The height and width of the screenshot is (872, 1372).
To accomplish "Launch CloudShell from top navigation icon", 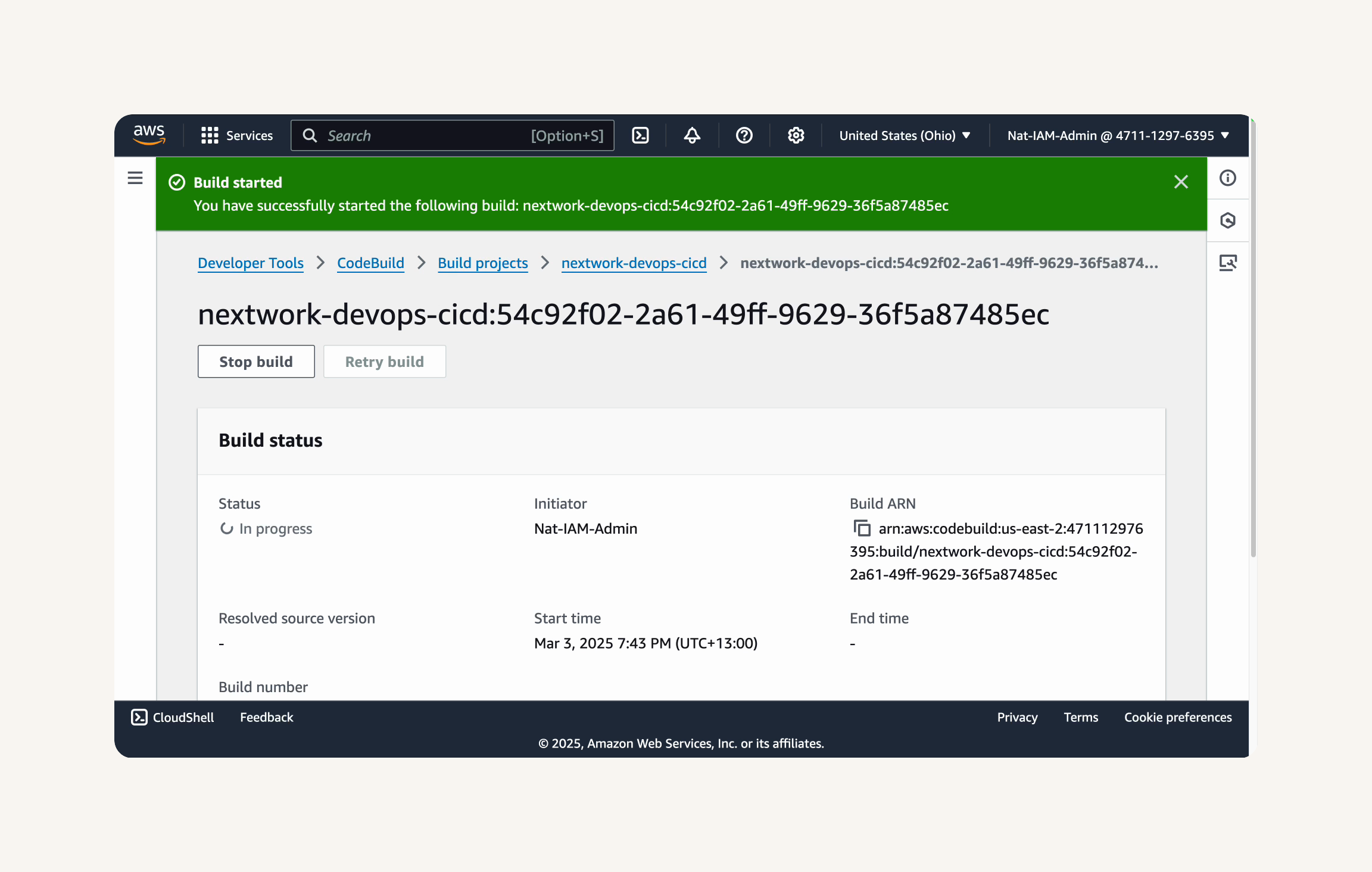I will tap(640, 135).
